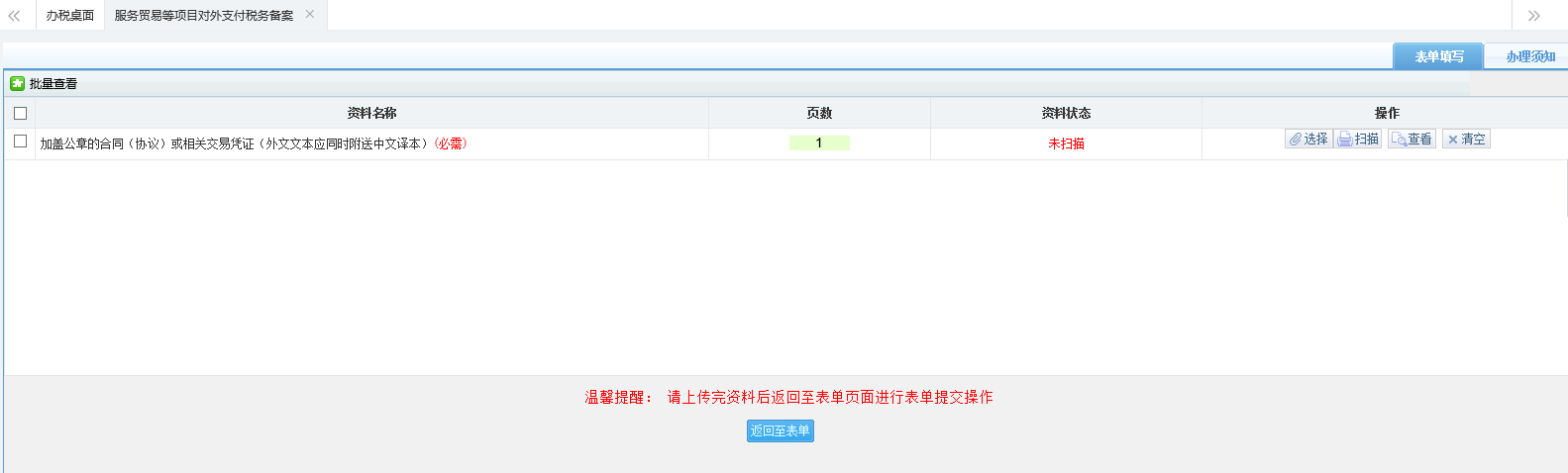
Task: Click the 批量查看 label text
Action: point(53,84)
